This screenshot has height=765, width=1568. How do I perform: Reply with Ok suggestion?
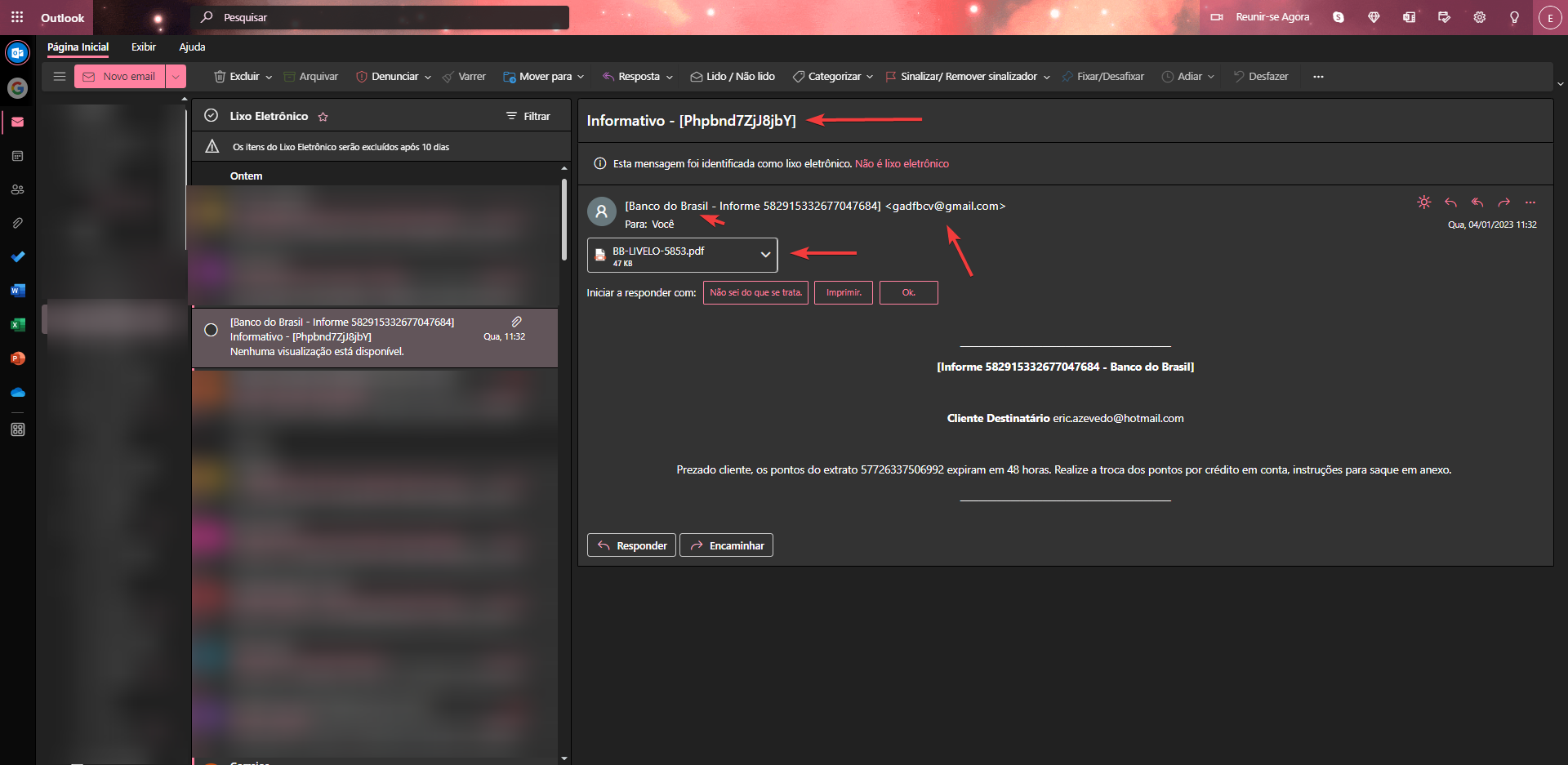tap(908, 292)
